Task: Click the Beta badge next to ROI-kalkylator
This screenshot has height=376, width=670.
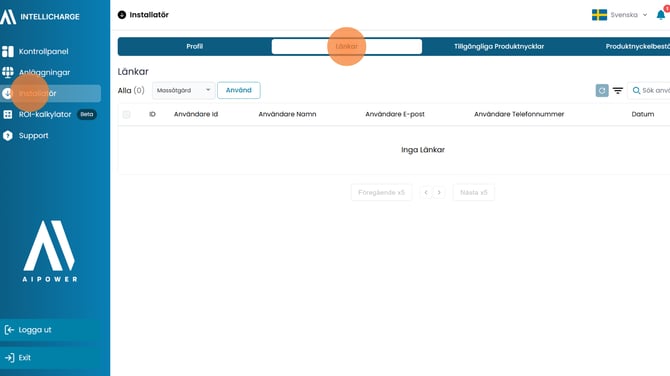Action: pos(87,114)
